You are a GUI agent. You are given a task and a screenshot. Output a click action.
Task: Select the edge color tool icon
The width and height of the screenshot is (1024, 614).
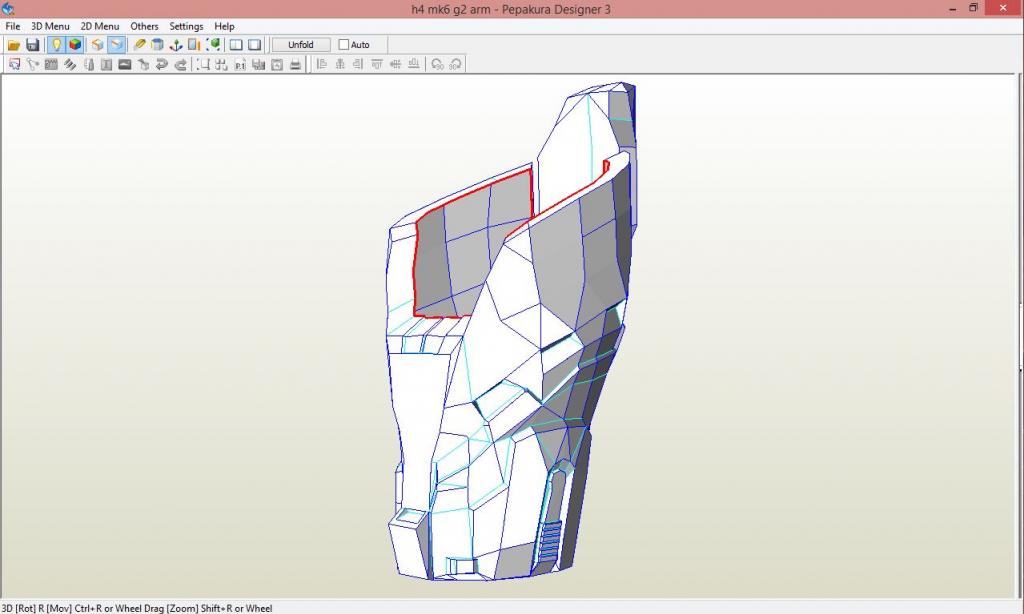(x=88, y=64)
